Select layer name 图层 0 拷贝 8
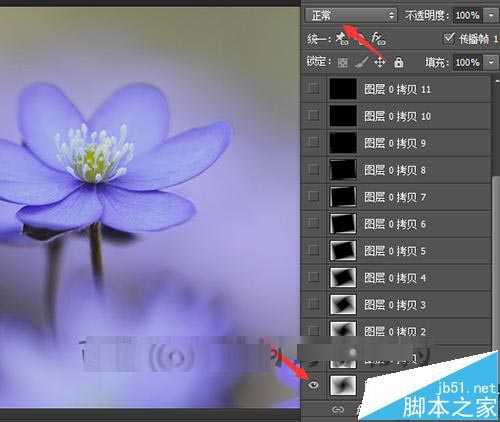The image size is (500, 422). tap(395, 170)
